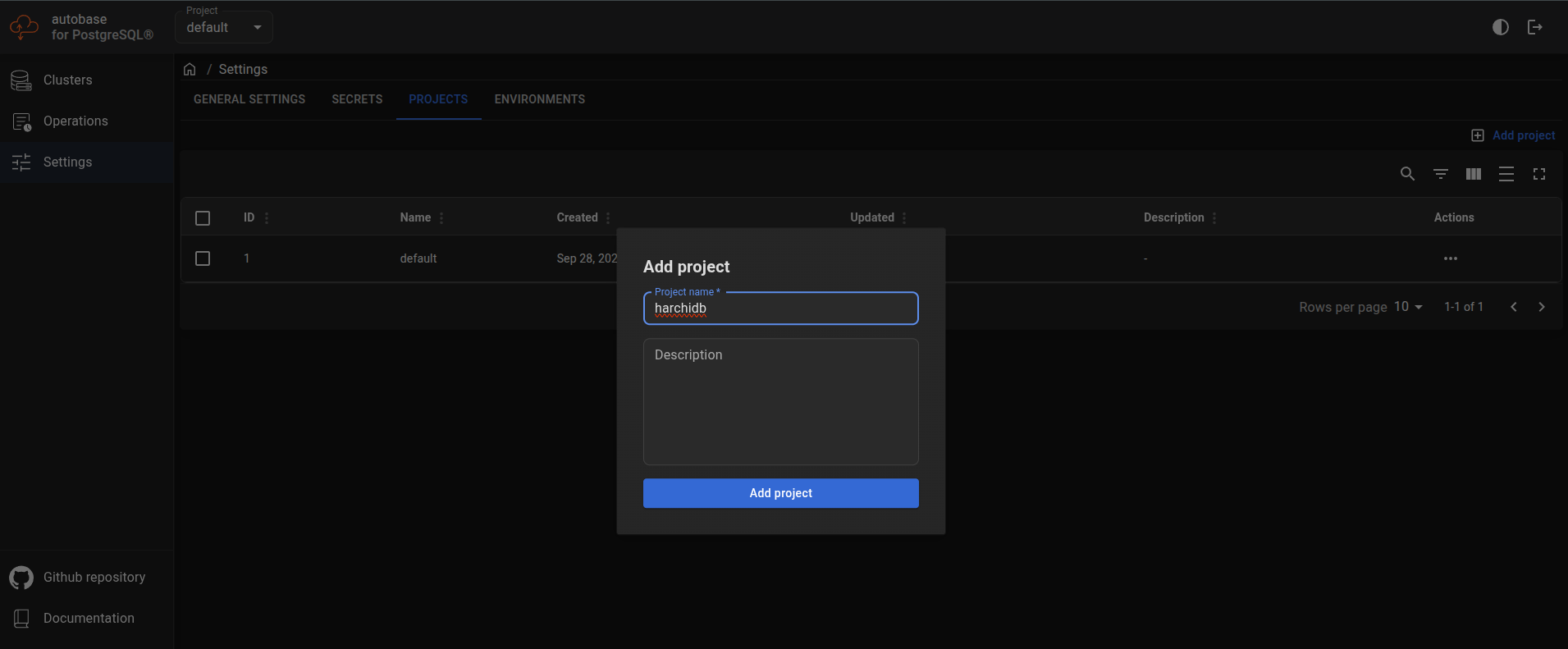Open the show/hide columns icon
1568x649 pixels.
1473,174
